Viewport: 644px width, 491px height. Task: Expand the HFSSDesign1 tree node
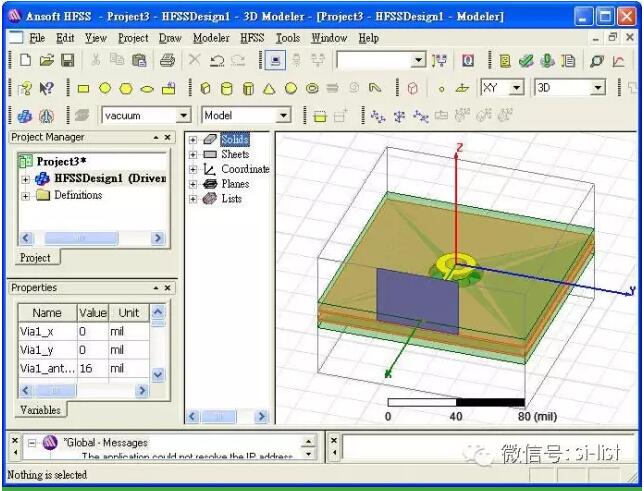click(x=25, y=179)
